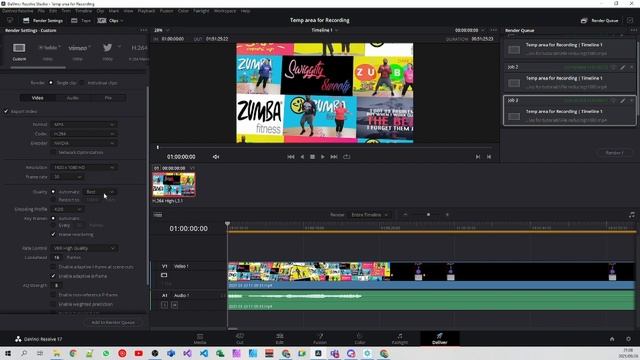Play the timeline forward

click(x=322, y=157)
